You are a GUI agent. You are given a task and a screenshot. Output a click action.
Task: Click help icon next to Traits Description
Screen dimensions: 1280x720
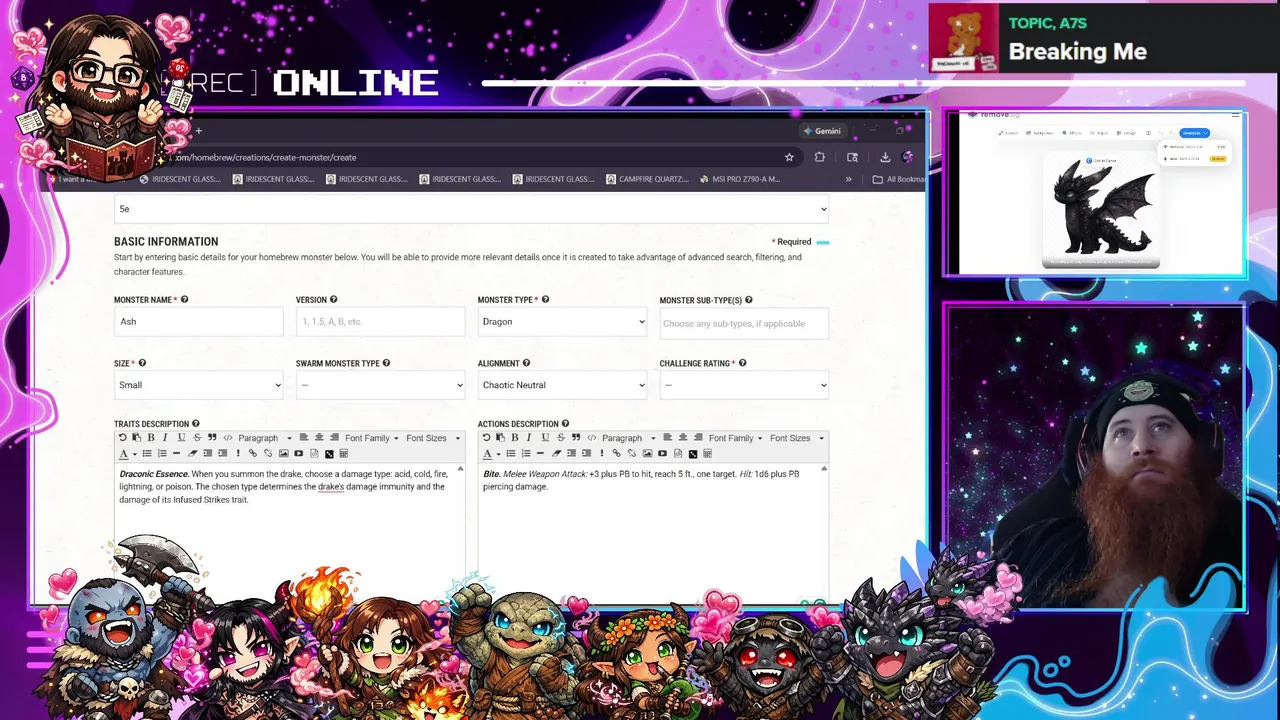point(196,424)
